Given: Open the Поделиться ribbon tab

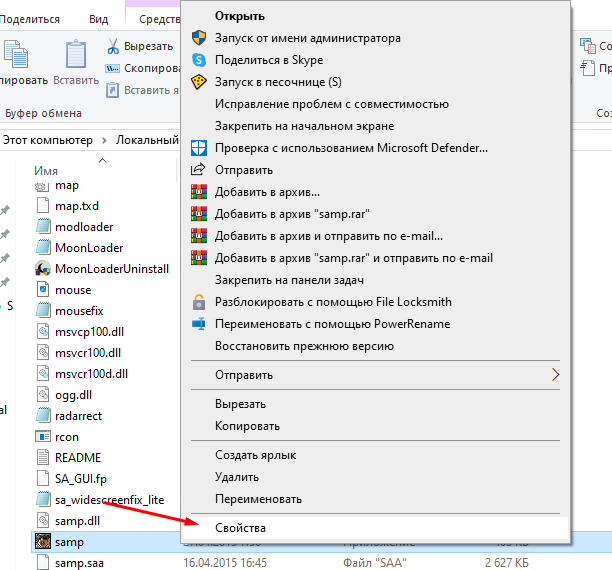Looking at the screenshot, I should tap(30, 19).
